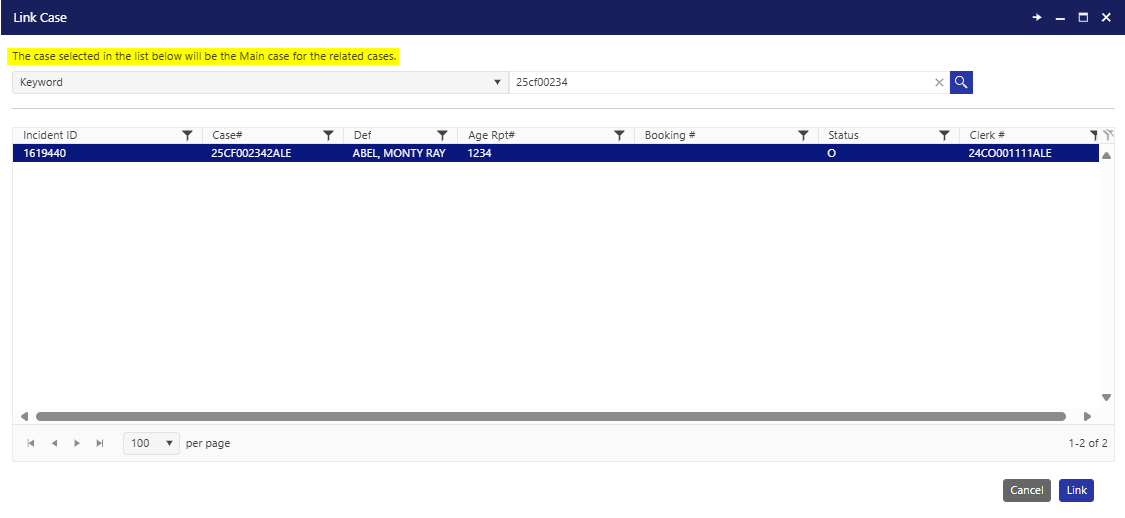Viewport: 1125px width, 518px height.
Task: Open filter for Def column
Action: coord(442,135)
